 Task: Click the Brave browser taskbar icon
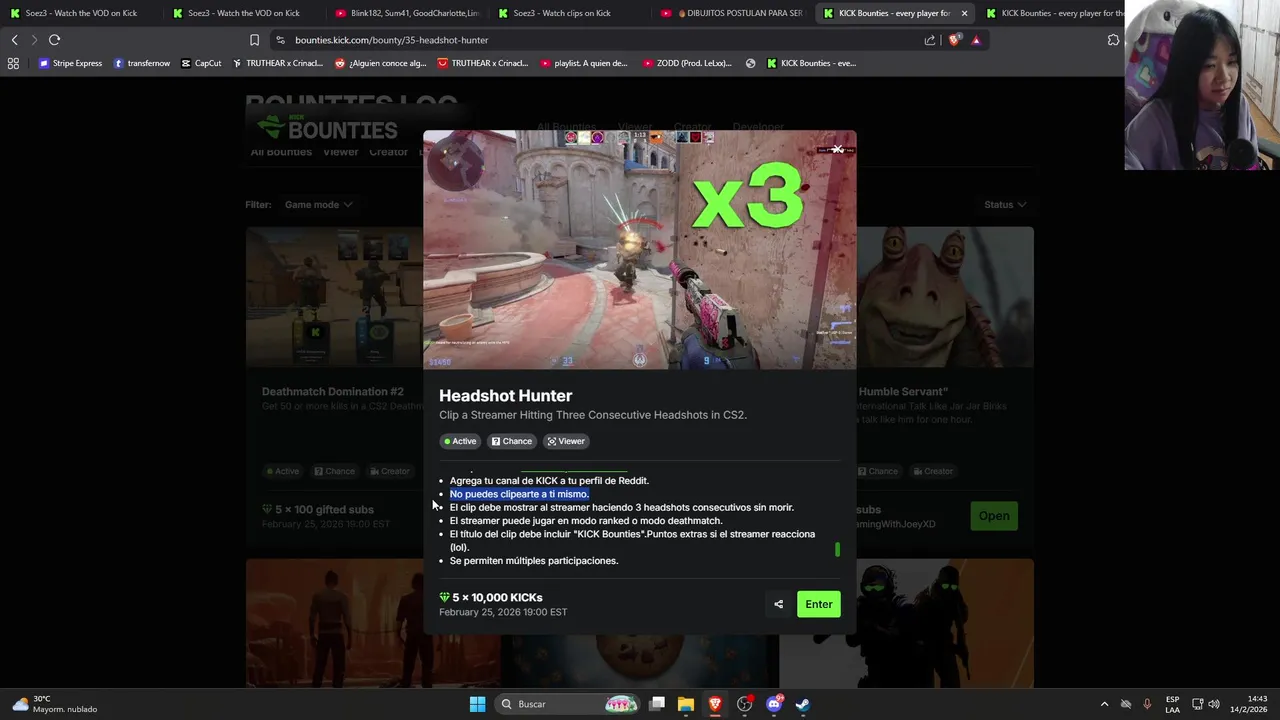pyautogui.click(x=715, y=704)
